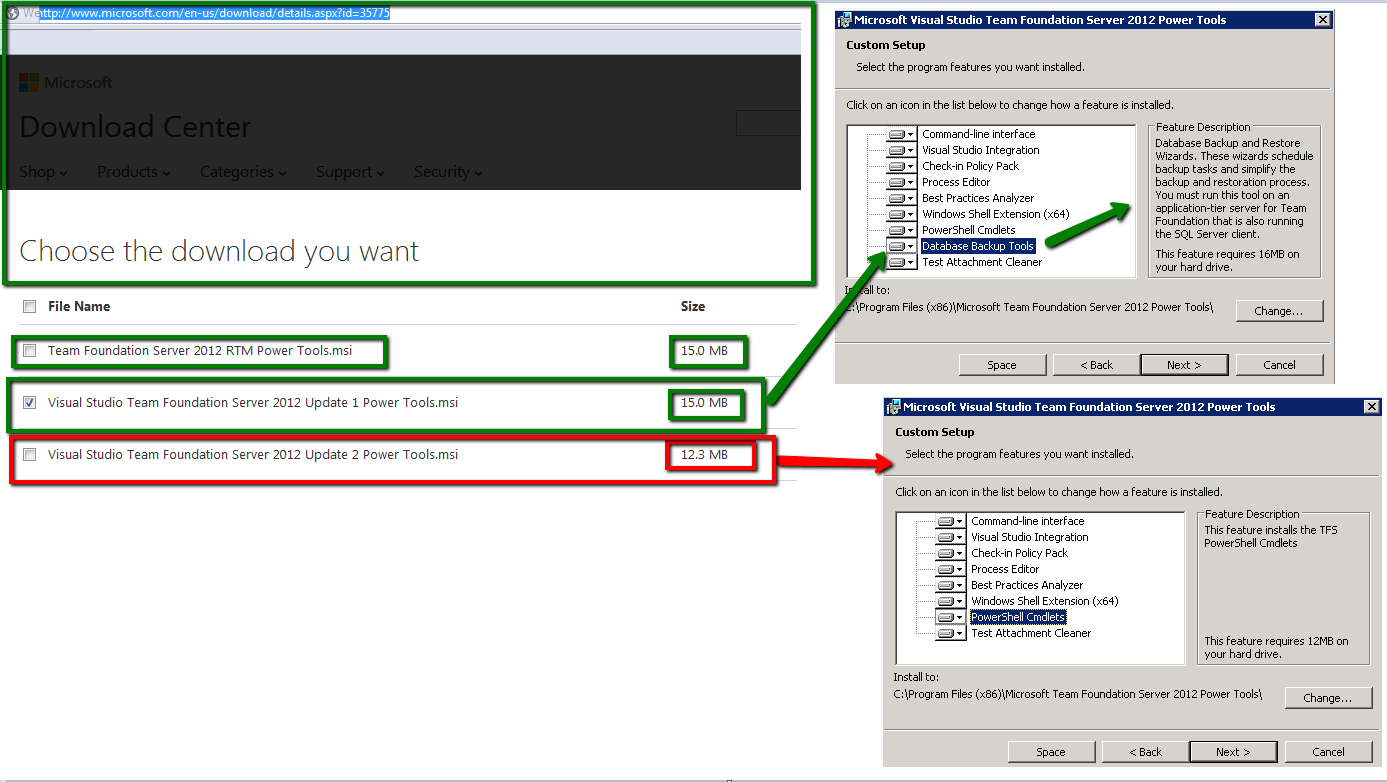The image size is (1387, 782).
Task: Click the Microsoft logo on Download Center page
Action: coord(66,83)
